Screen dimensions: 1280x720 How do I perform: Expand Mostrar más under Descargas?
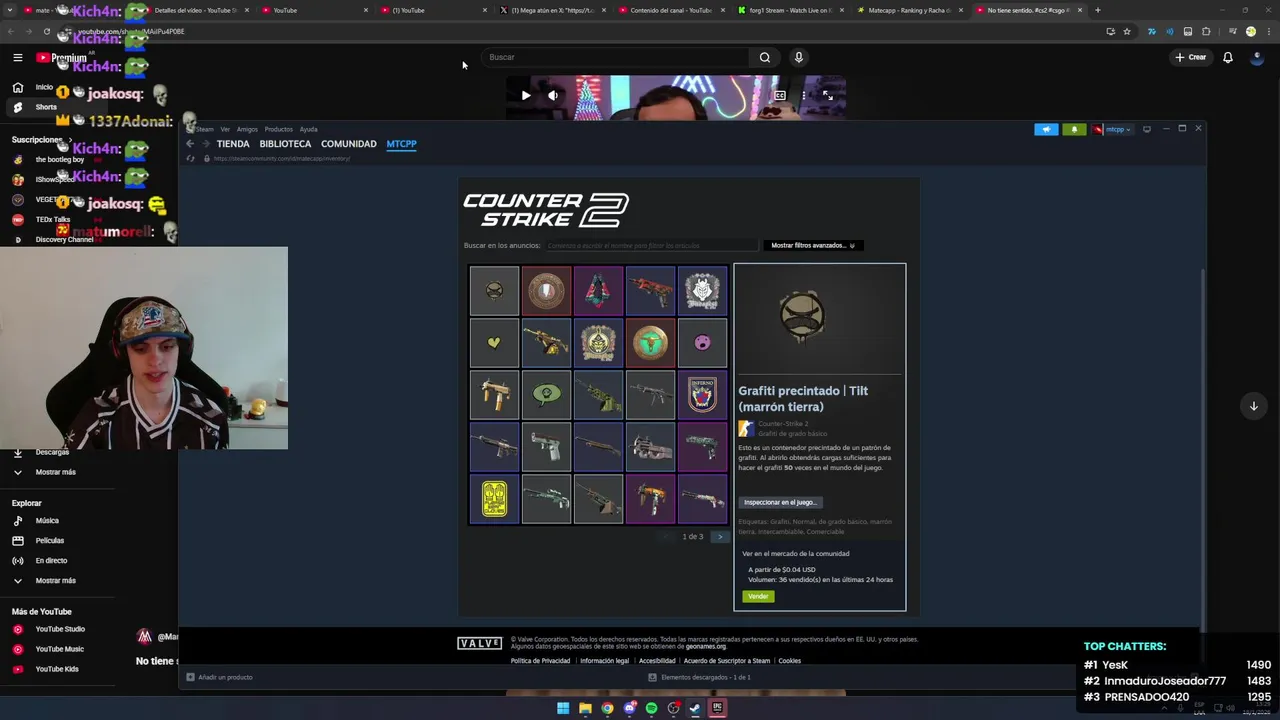[55, 472]
